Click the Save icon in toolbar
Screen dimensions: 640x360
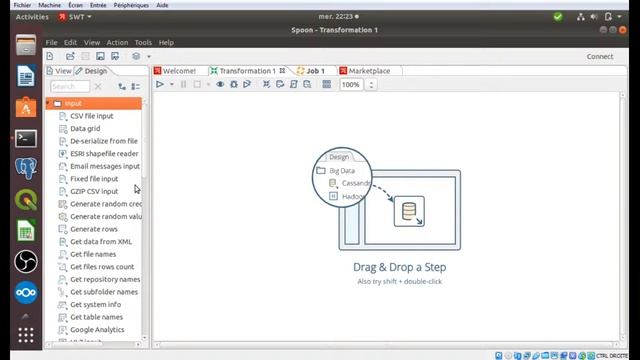coord(100,56)
